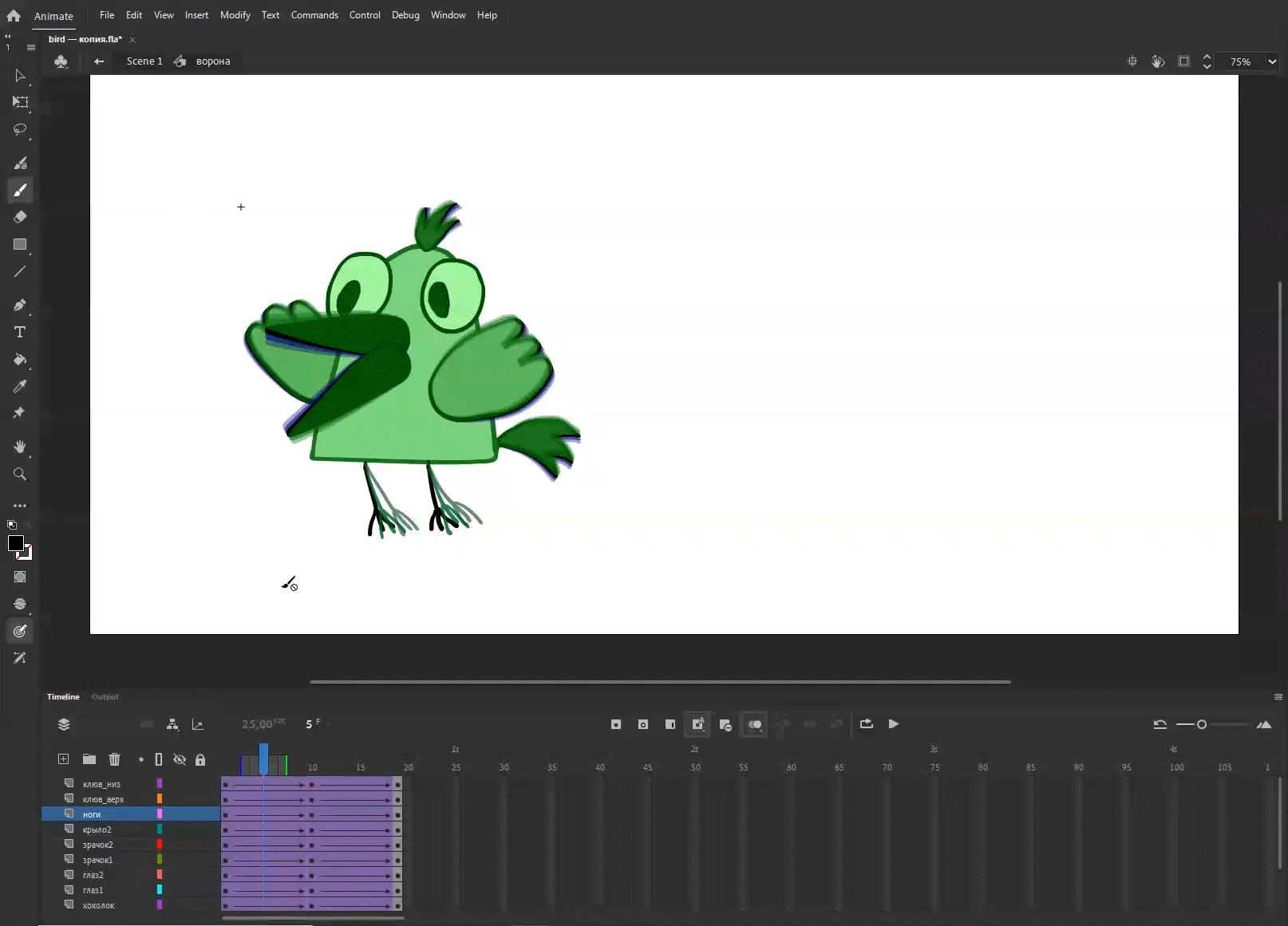Select the Eraser tool in toolbar
The width and height of the screenshot is (1288, 926).
pos(20,217)
